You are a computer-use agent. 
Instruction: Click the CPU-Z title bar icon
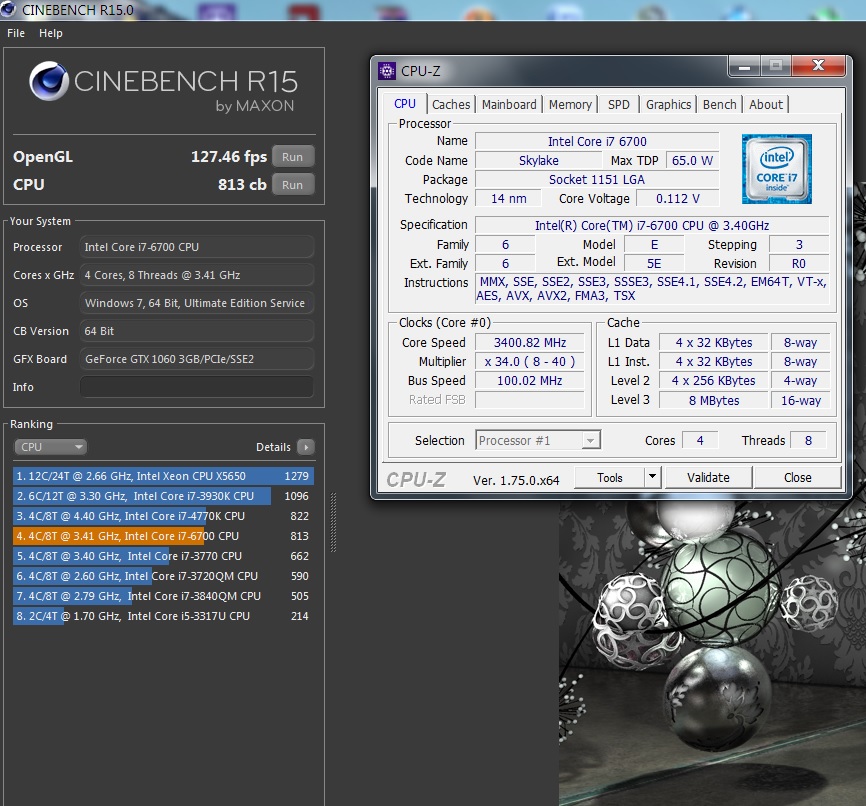pyautogui.click(x=387, y=70)
